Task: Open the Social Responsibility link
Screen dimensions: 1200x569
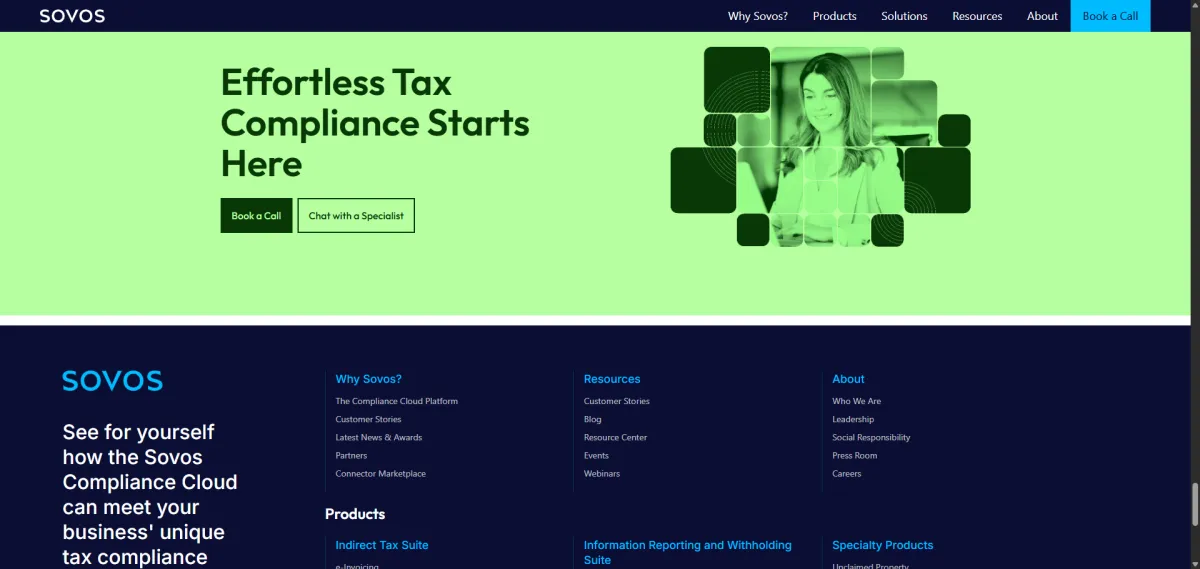Action: point(871,437)
